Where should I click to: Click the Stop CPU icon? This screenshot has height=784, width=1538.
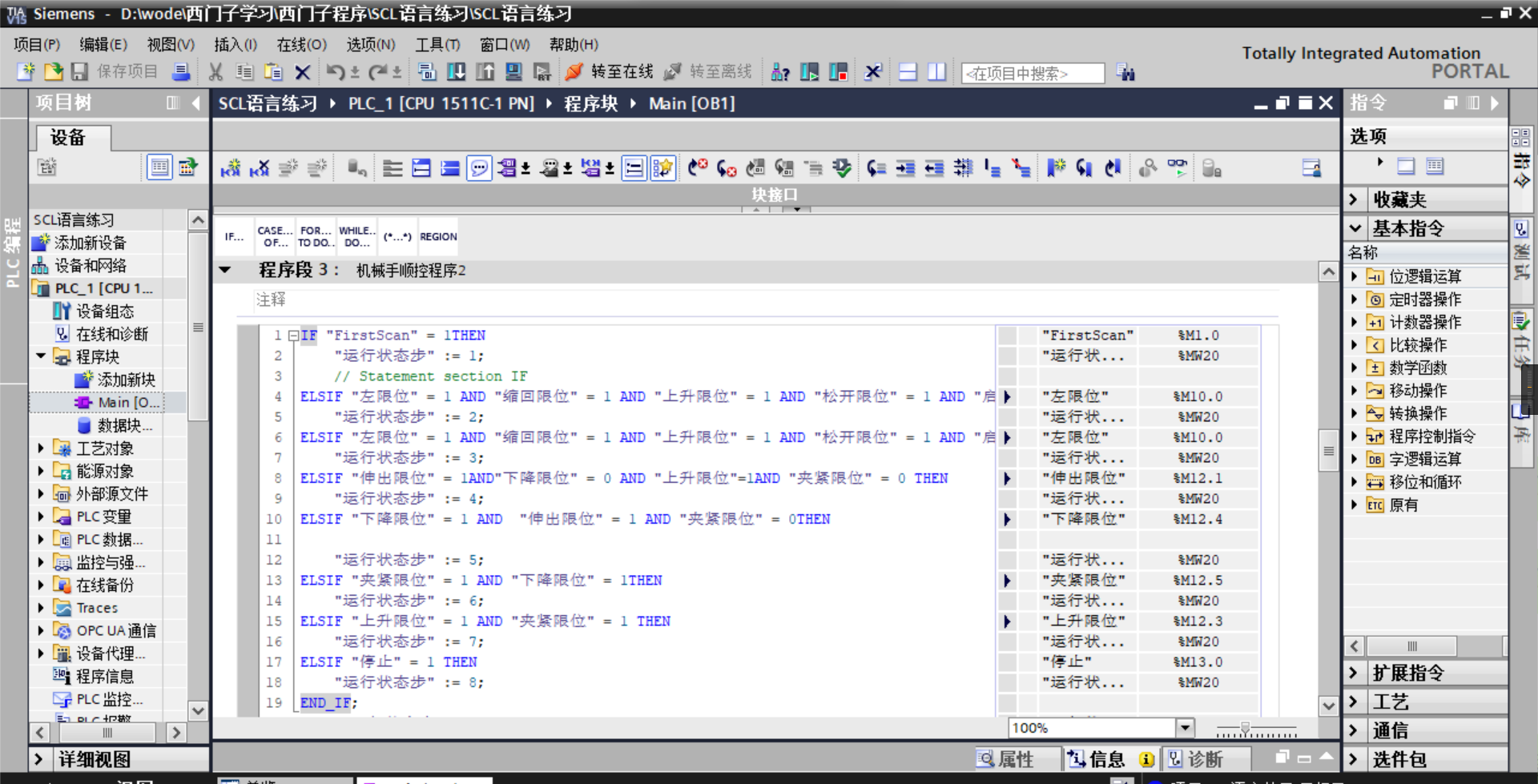pos(838,72)
